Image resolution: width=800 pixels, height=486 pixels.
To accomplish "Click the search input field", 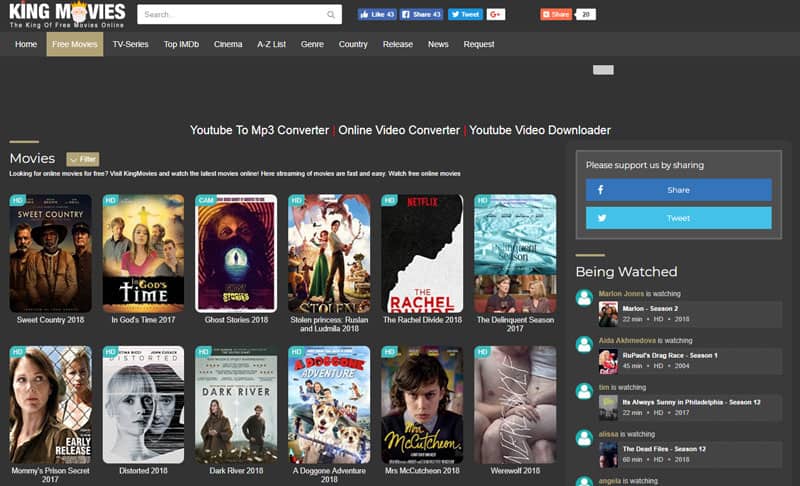I will click(x=232, y=15).
